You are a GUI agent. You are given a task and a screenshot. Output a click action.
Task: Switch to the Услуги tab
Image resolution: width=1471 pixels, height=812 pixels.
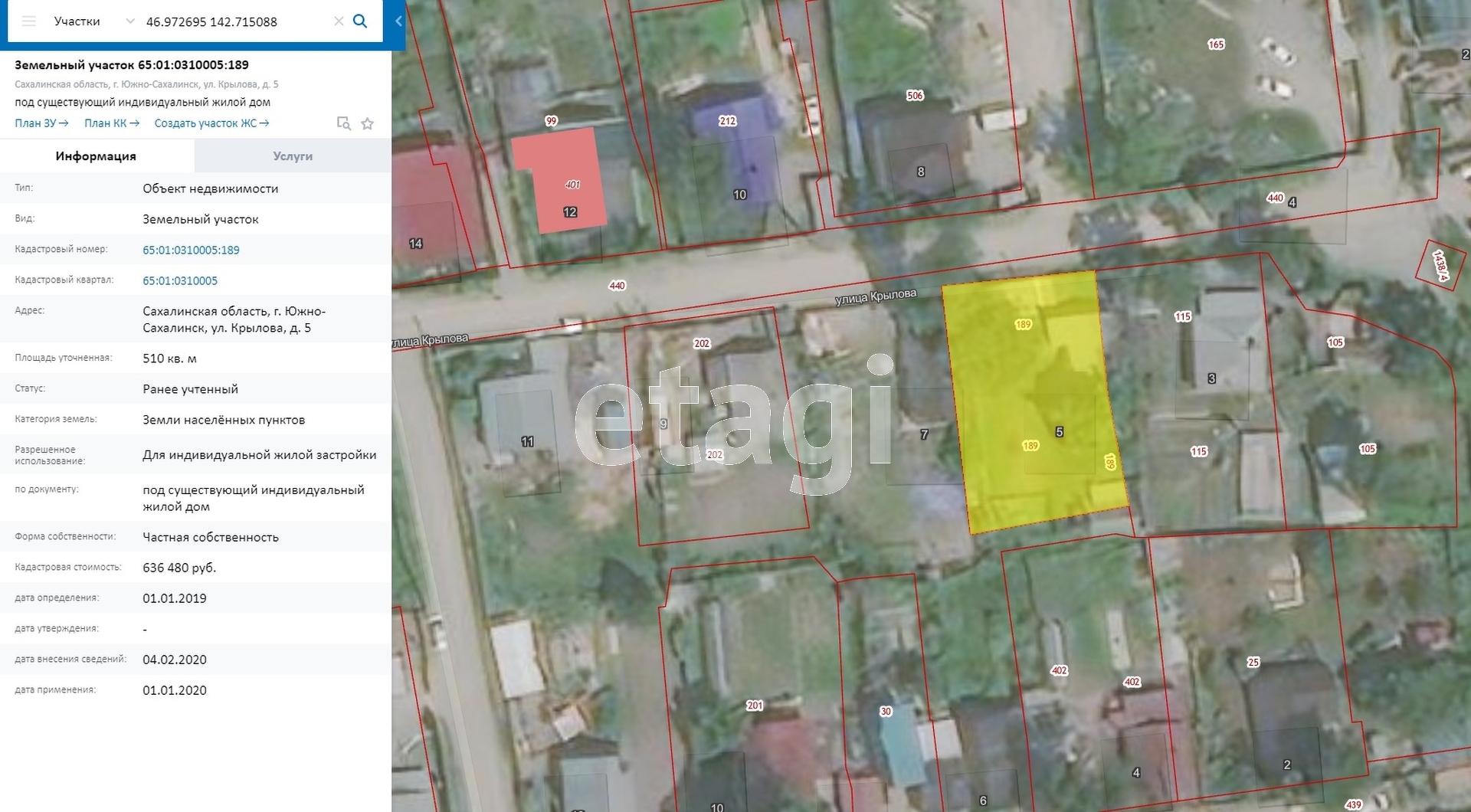point(293,156)
